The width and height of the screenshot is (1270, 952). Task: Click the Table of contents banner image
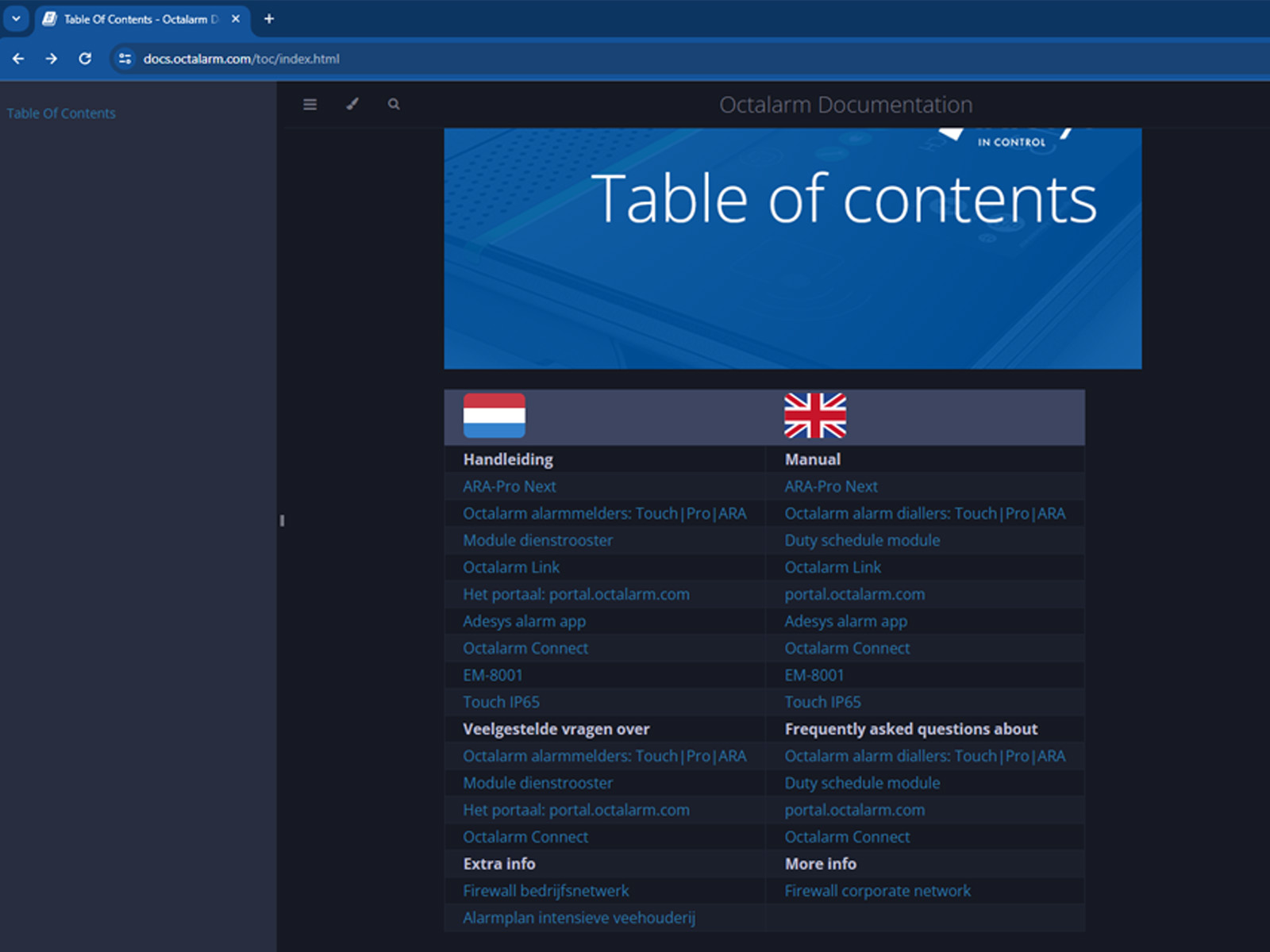[x=793, y=248]
